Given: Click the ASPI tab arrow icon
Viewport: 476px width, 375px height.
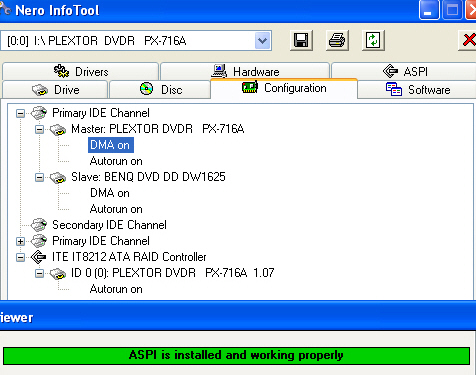Looking at the screenshot, I should (x=390, y=71).
